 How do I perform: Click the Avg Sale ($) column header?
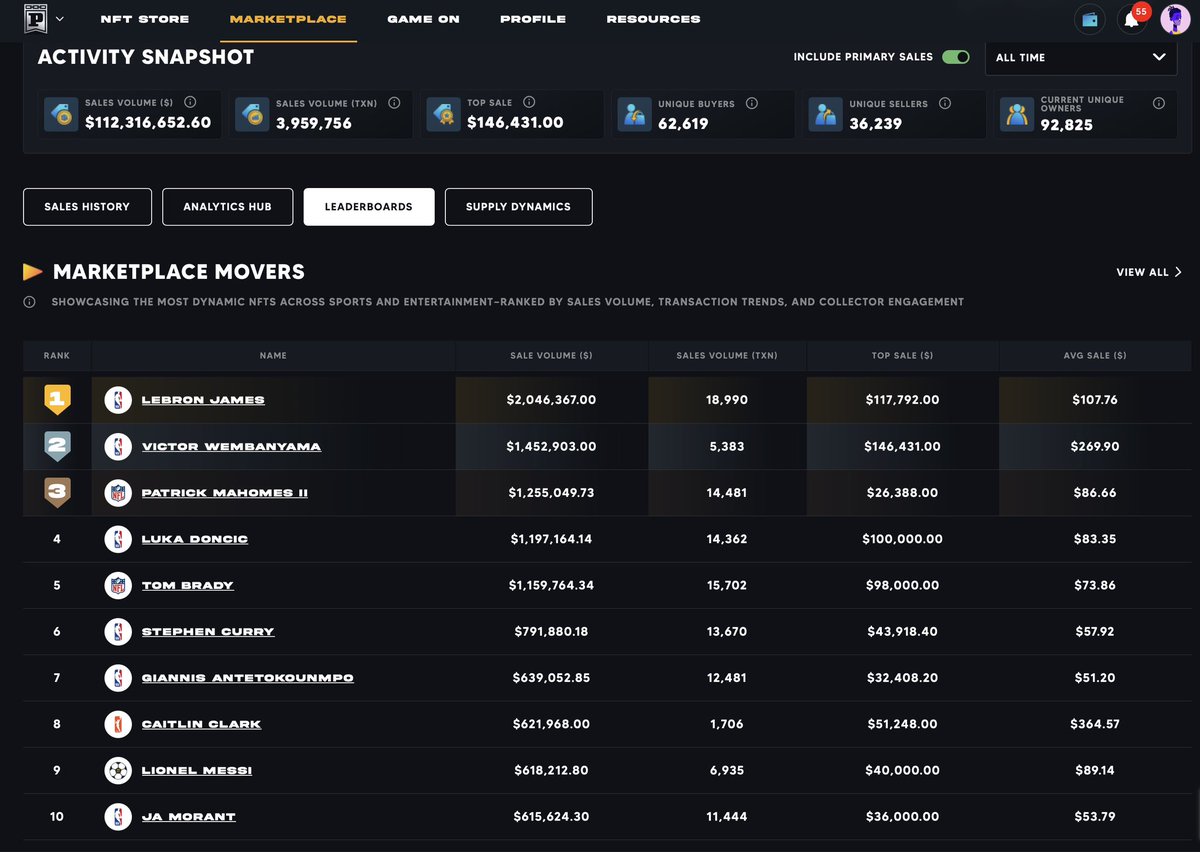coord(1094,356)
